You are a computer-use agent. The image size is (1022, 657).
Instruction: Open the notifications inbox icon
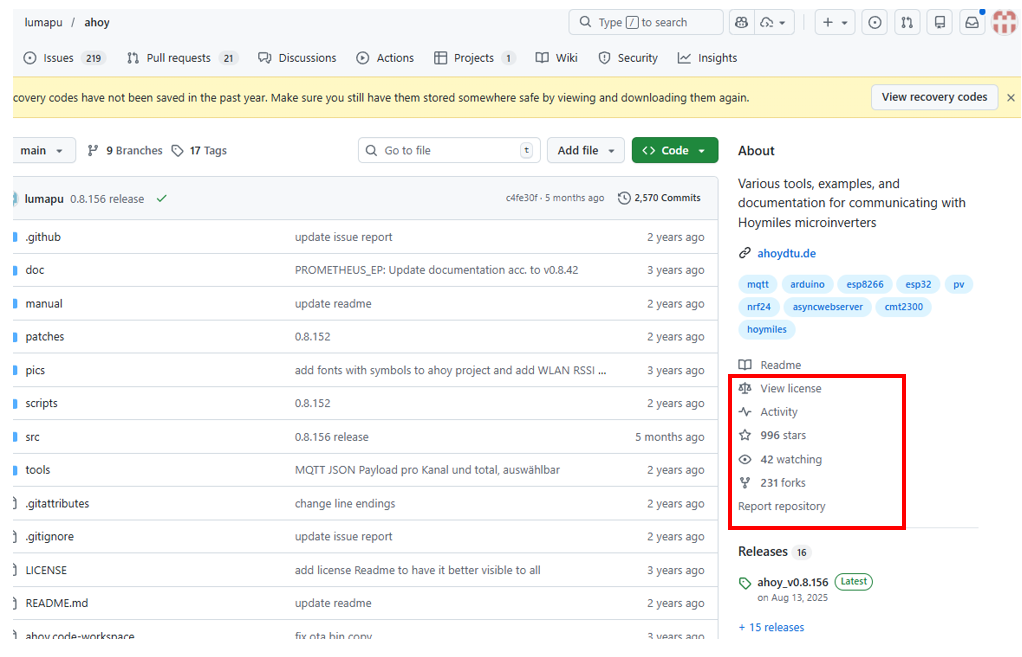971,22
